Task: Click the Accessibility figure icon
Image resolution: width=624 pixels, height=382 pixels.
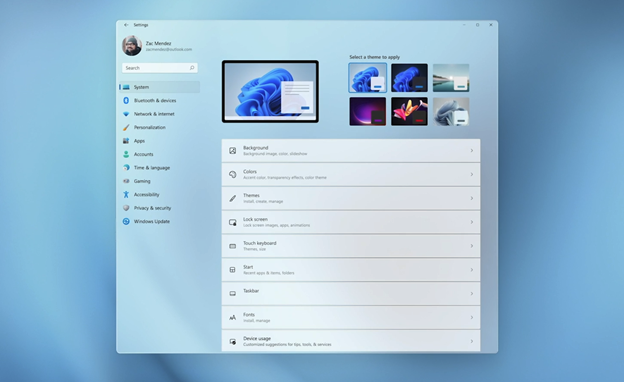Action: point(126,195)
